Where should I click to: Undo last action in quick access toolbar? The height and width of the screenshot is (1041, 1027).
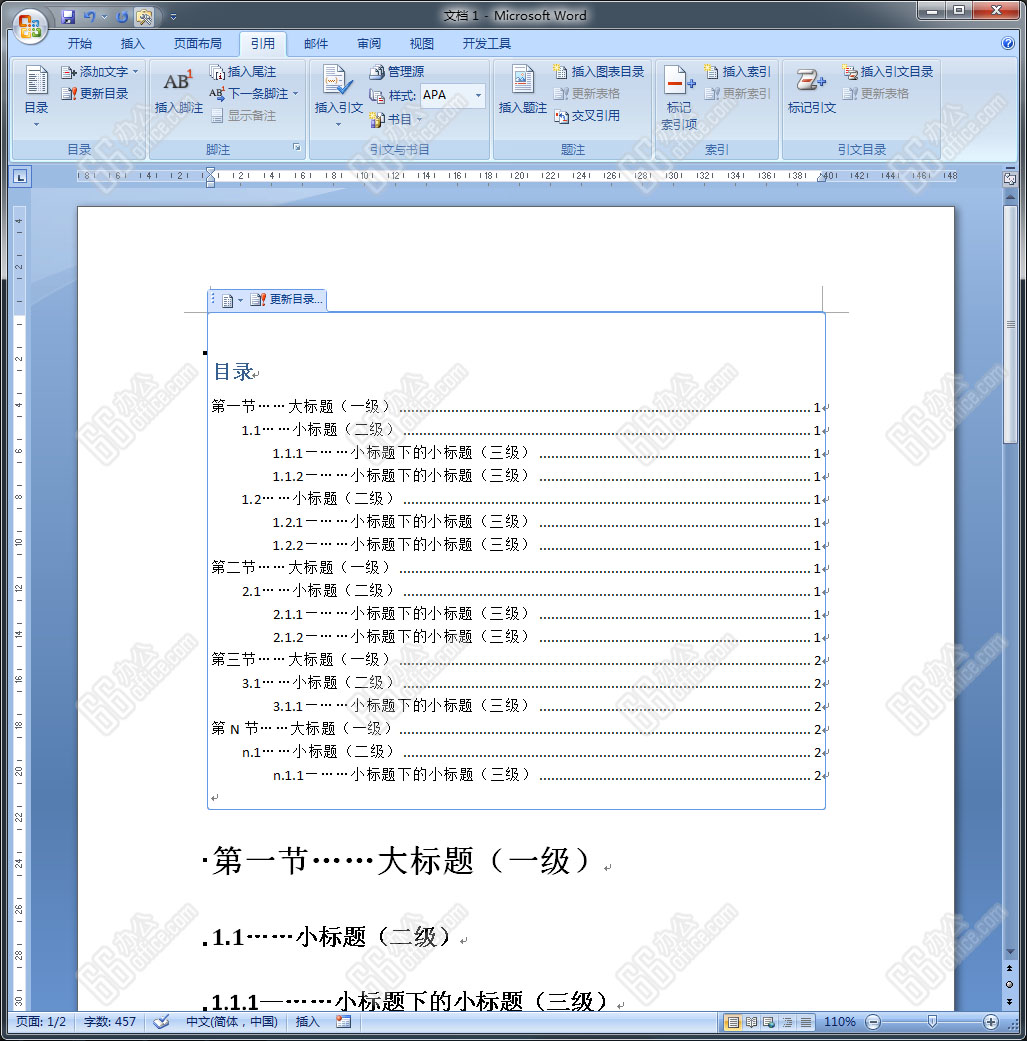(x=89, y=17)
